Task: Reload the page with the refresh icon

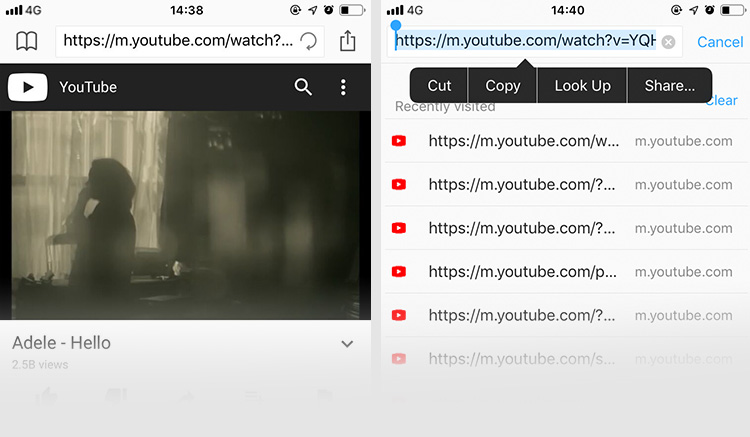Action: coord(309,41)
